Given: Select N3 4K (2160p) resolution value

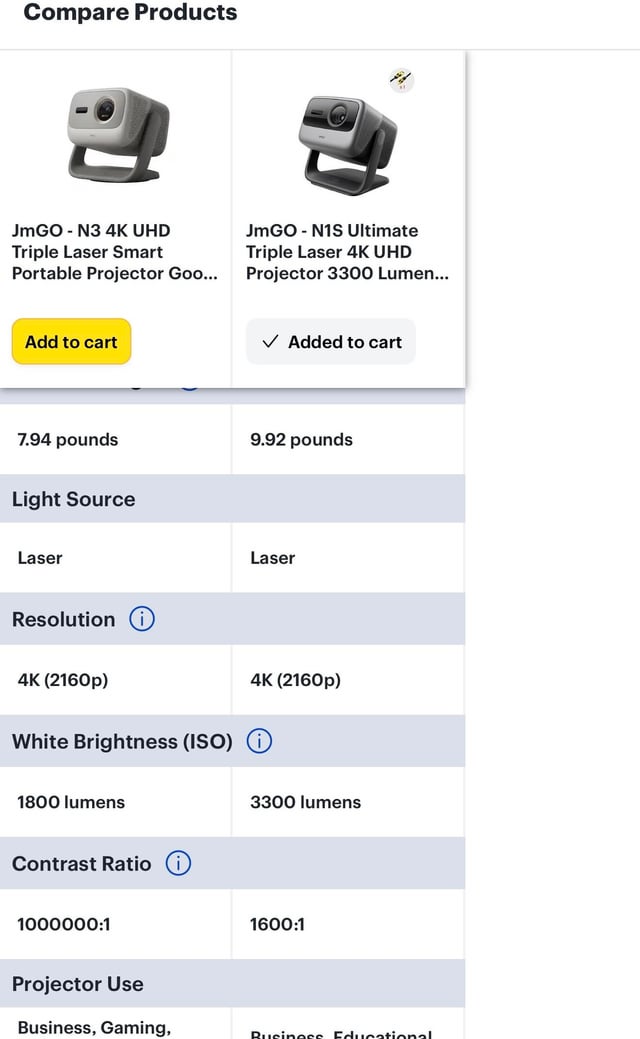Looking at the screenshot, I should click(63, 680).
